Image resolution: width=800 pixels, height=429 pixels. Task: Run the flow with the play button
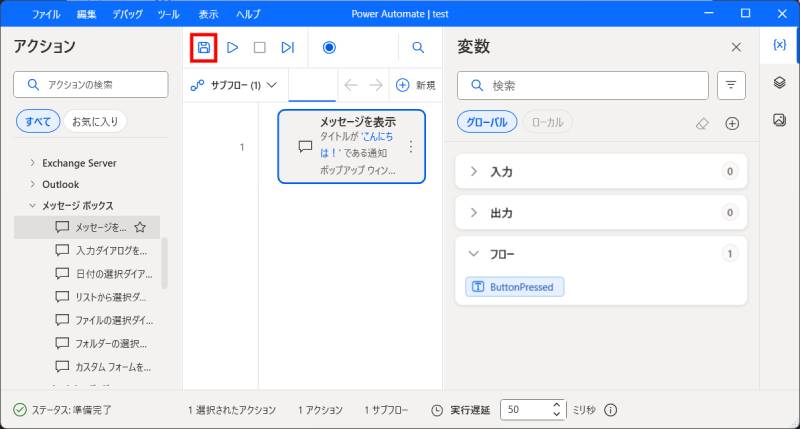(x=233, y=47)
